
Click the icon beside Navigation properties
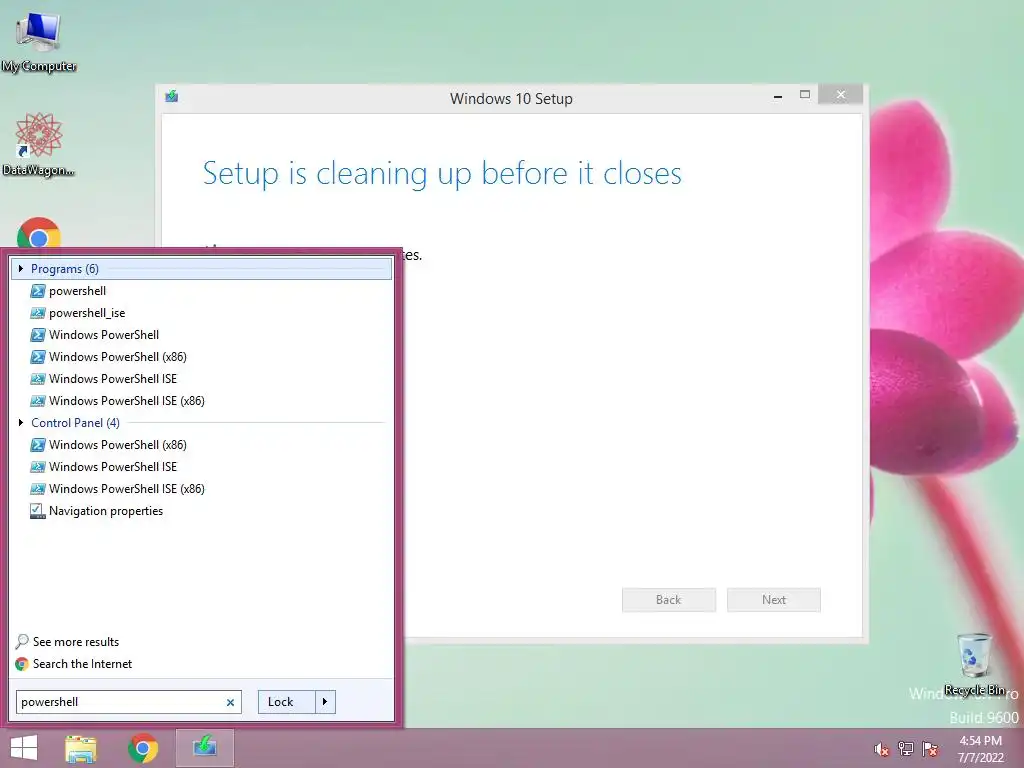click(37, 511)
